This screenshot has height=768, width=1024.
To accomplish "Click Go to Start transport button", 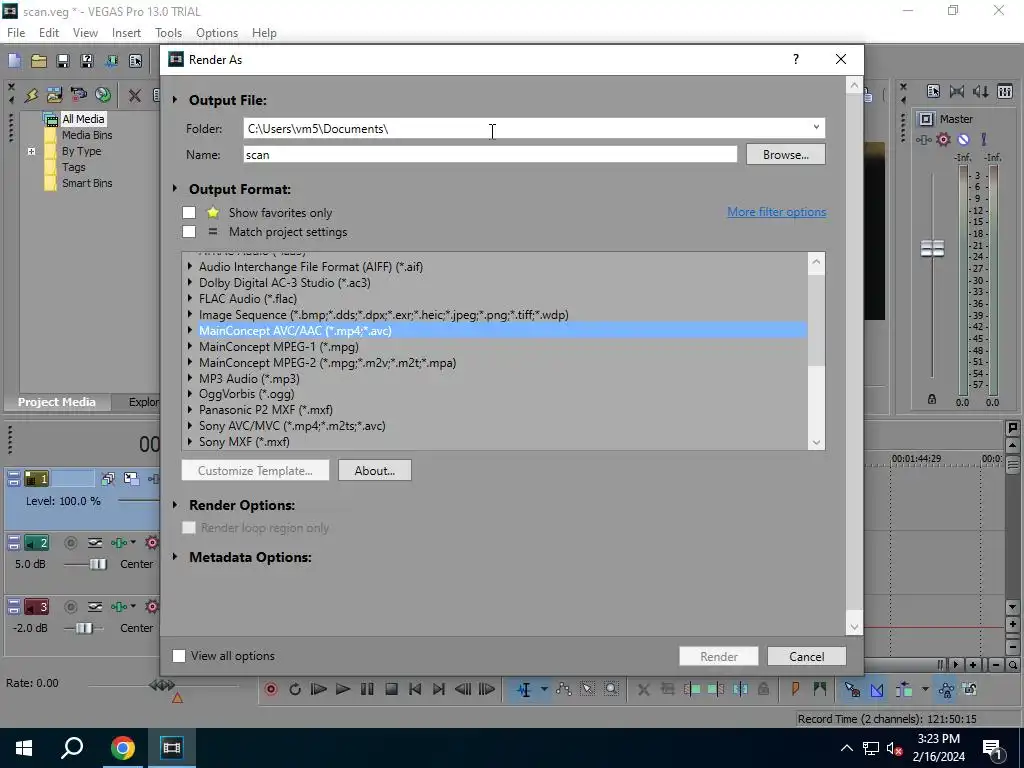I will click(x=415, y=689).
